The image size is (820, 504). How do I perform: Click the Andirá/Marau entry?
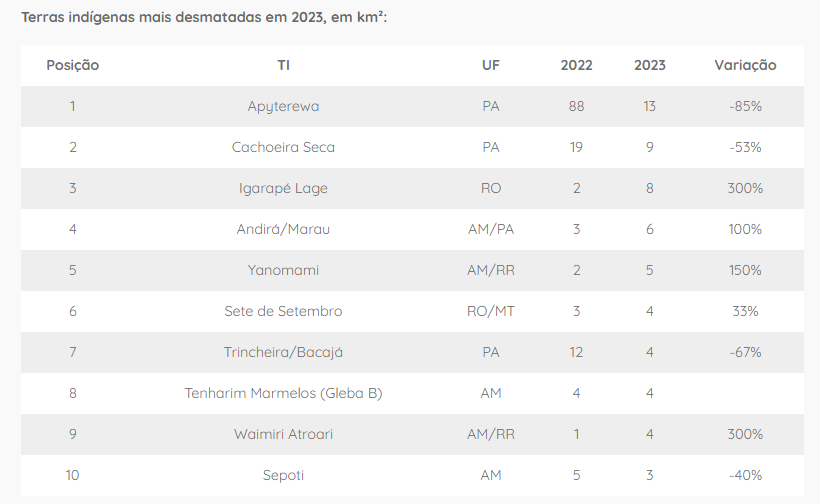point(283,229)
